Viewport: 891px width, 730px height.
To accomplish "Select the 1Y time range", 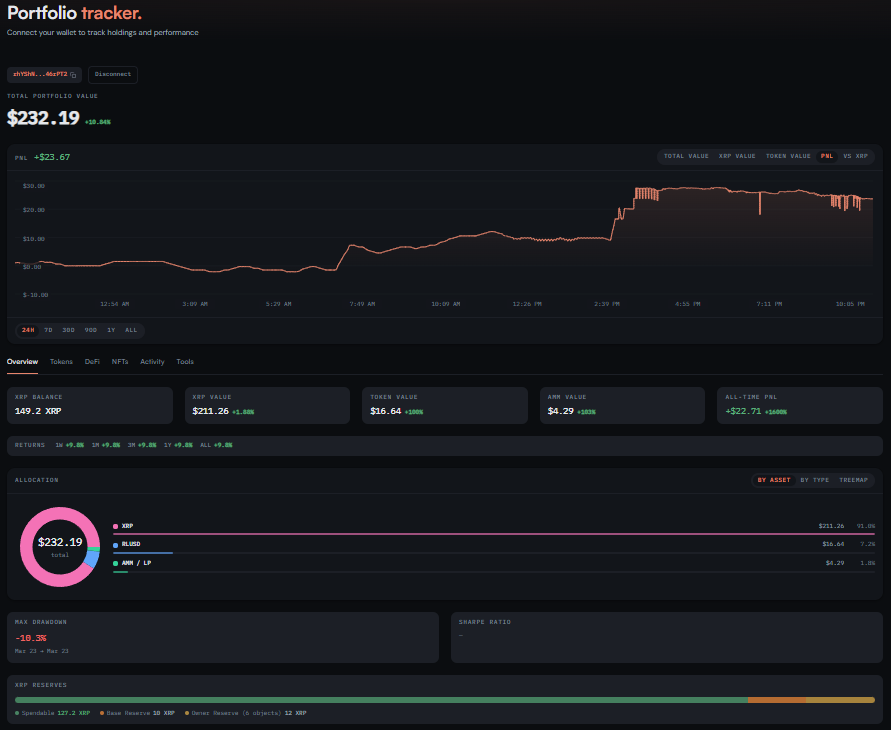I will tap(111, 330).
